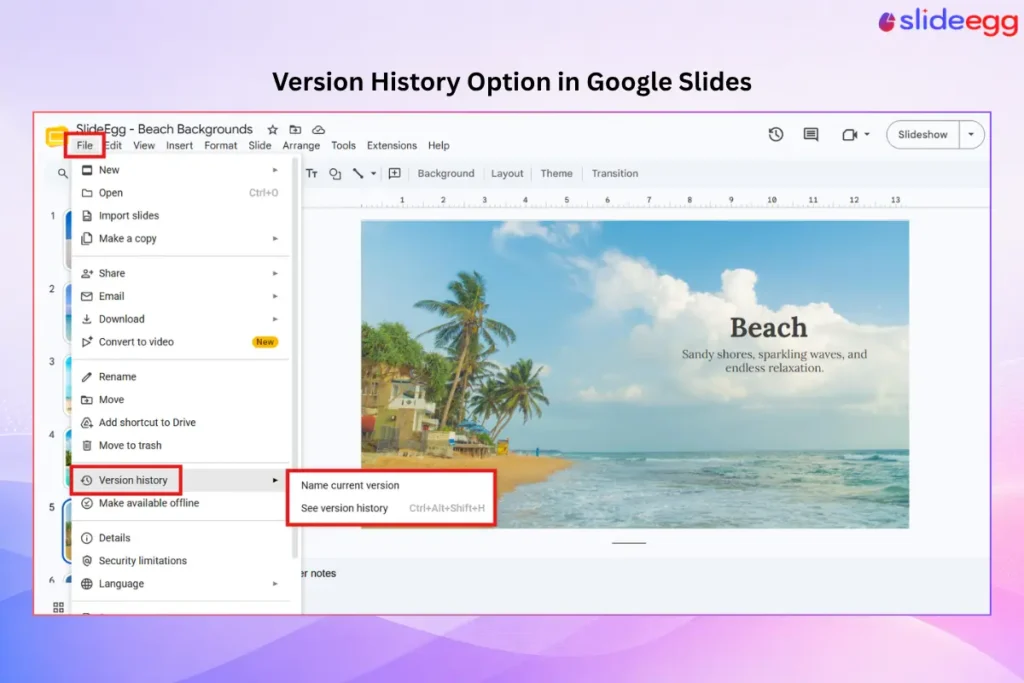Image resolution: width=1024 pixels, height=683 pixels.
Task: Open the Arrange menu
Action: [301, 146]
